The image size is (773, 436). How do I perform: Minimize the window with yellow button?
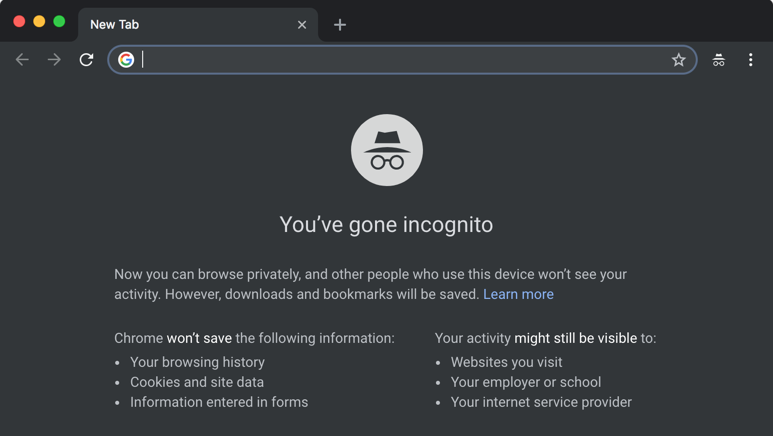point(39,21)
